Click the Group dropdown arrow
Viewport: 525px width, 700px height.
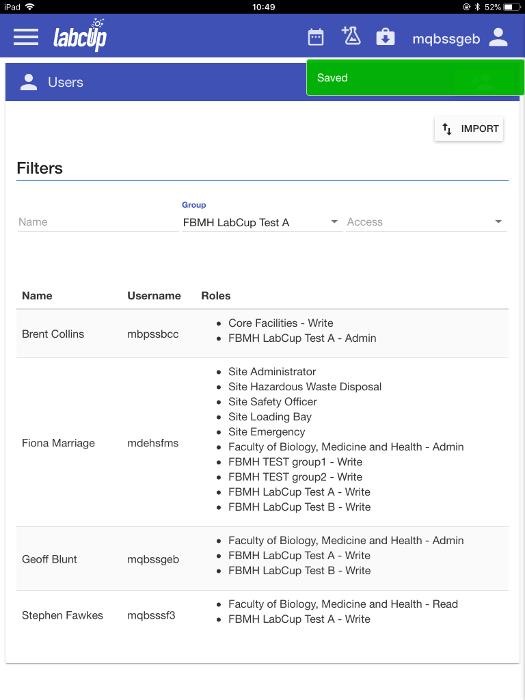pos(333,221)
